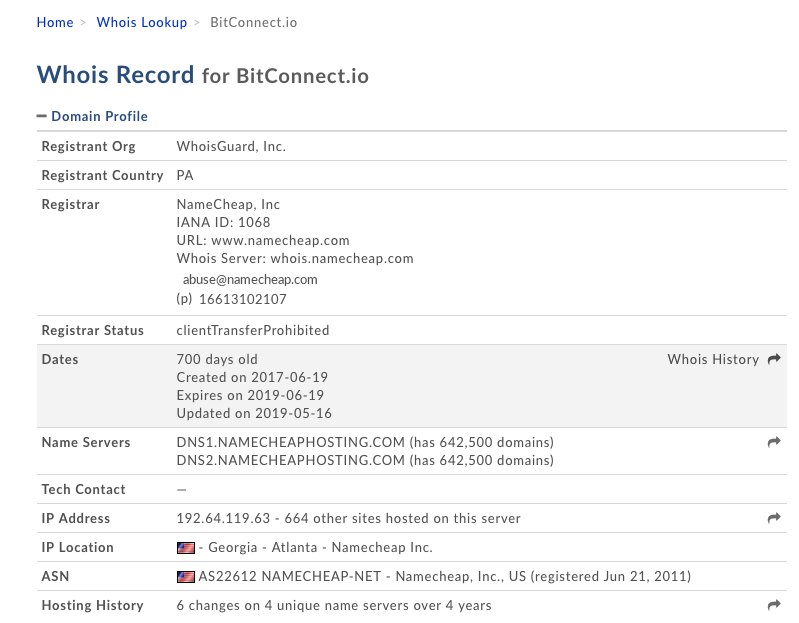Select the 700 days old text

[217, 359]
